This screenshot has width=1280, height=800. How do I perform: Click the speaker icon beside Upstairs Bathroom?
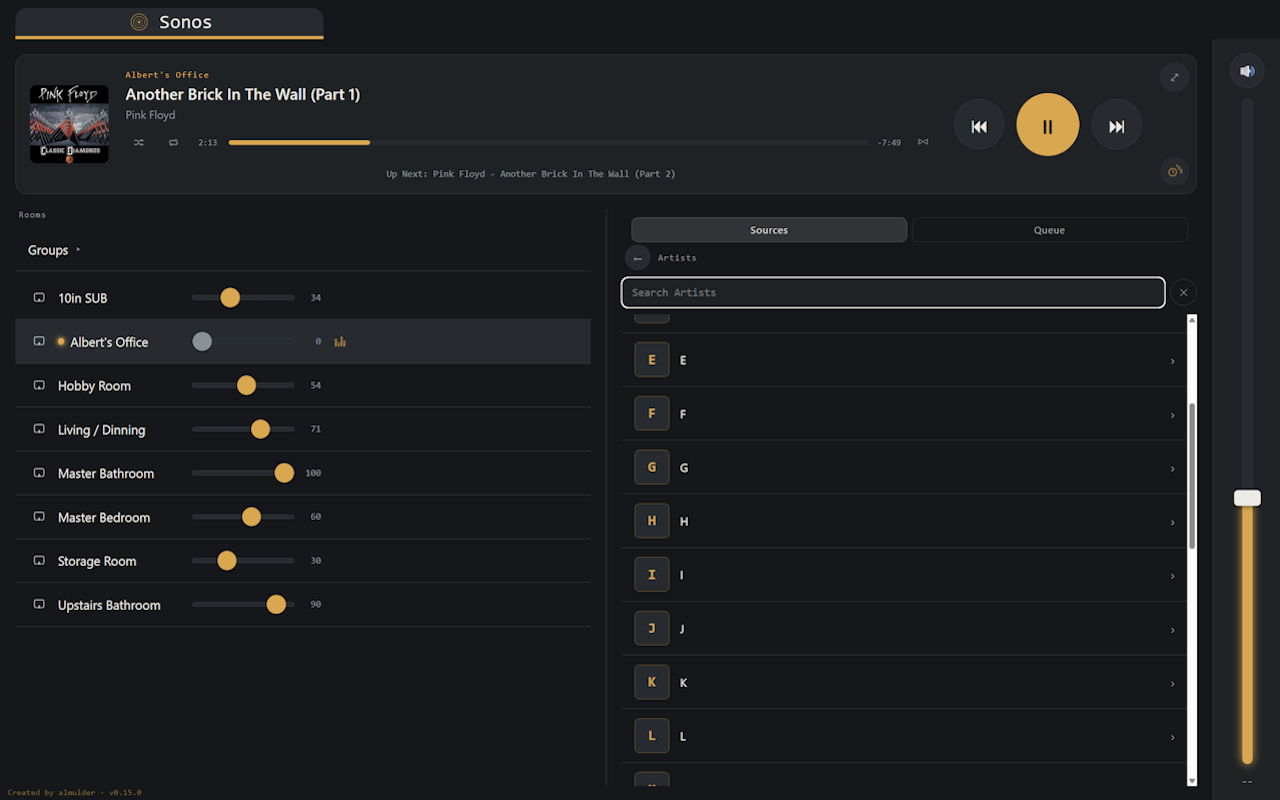click(x=39, y=606)
